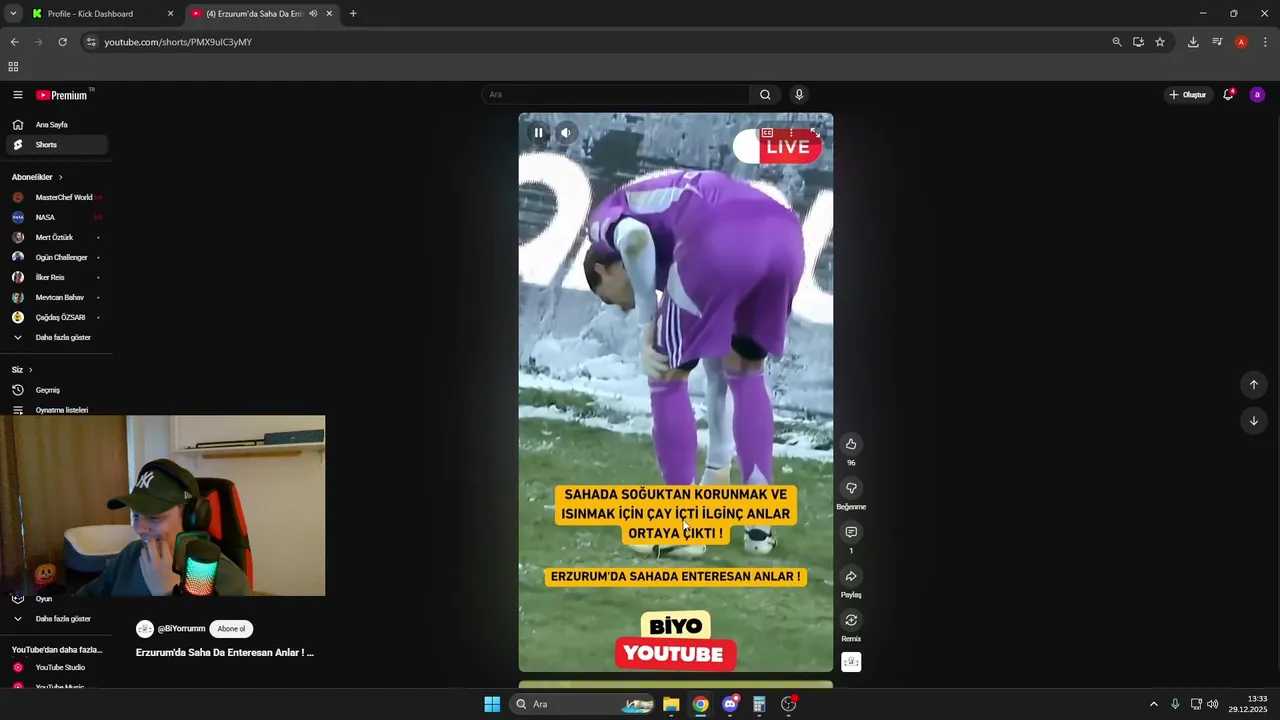Viewport: 1280px width, 720px height.
Task: Like the Short with thumbs up
Action: (x=851, y=444)
